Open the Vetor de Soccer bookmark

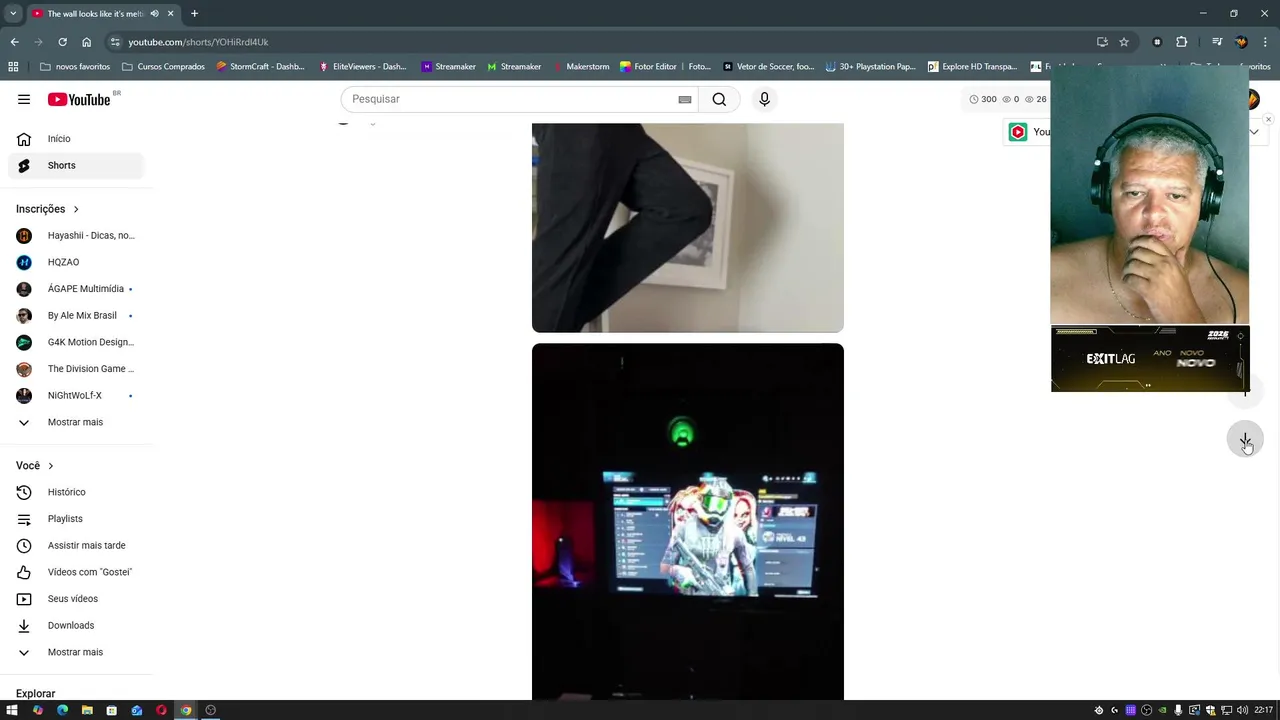pos(768,67)
